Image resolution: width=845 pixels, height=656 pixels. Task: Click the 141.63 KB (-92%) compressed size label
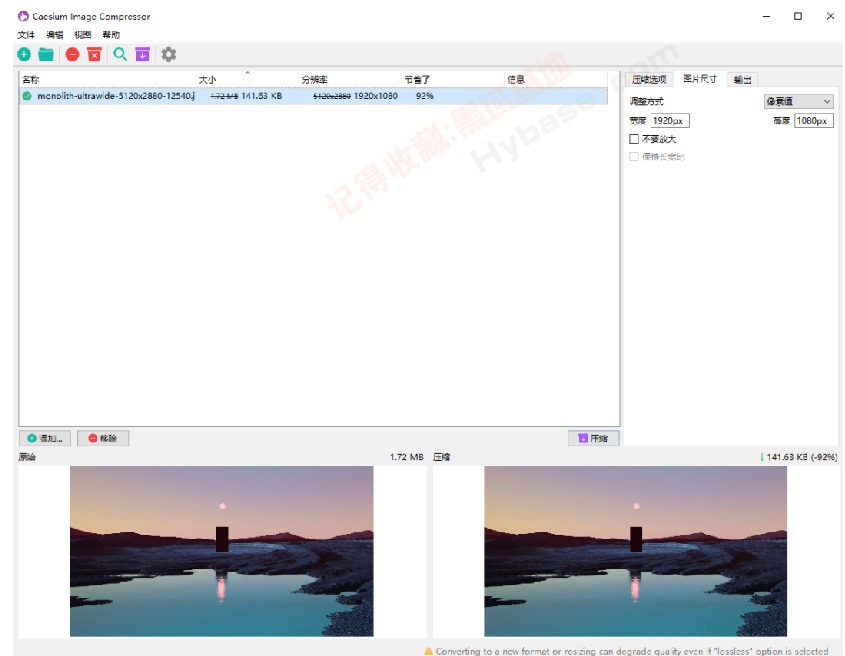coord(799,457)
